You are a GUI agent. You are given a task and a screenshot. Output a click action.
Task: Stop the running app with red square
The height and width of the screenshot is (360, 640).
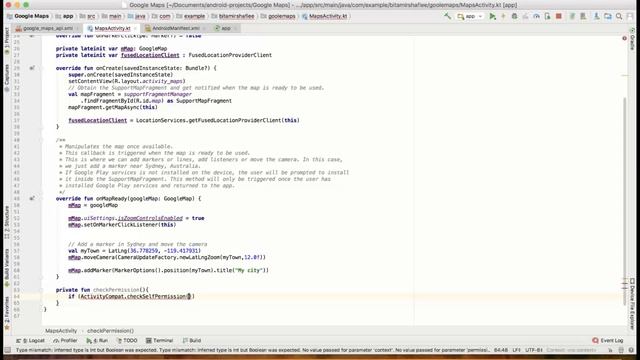tap(558, 16)
